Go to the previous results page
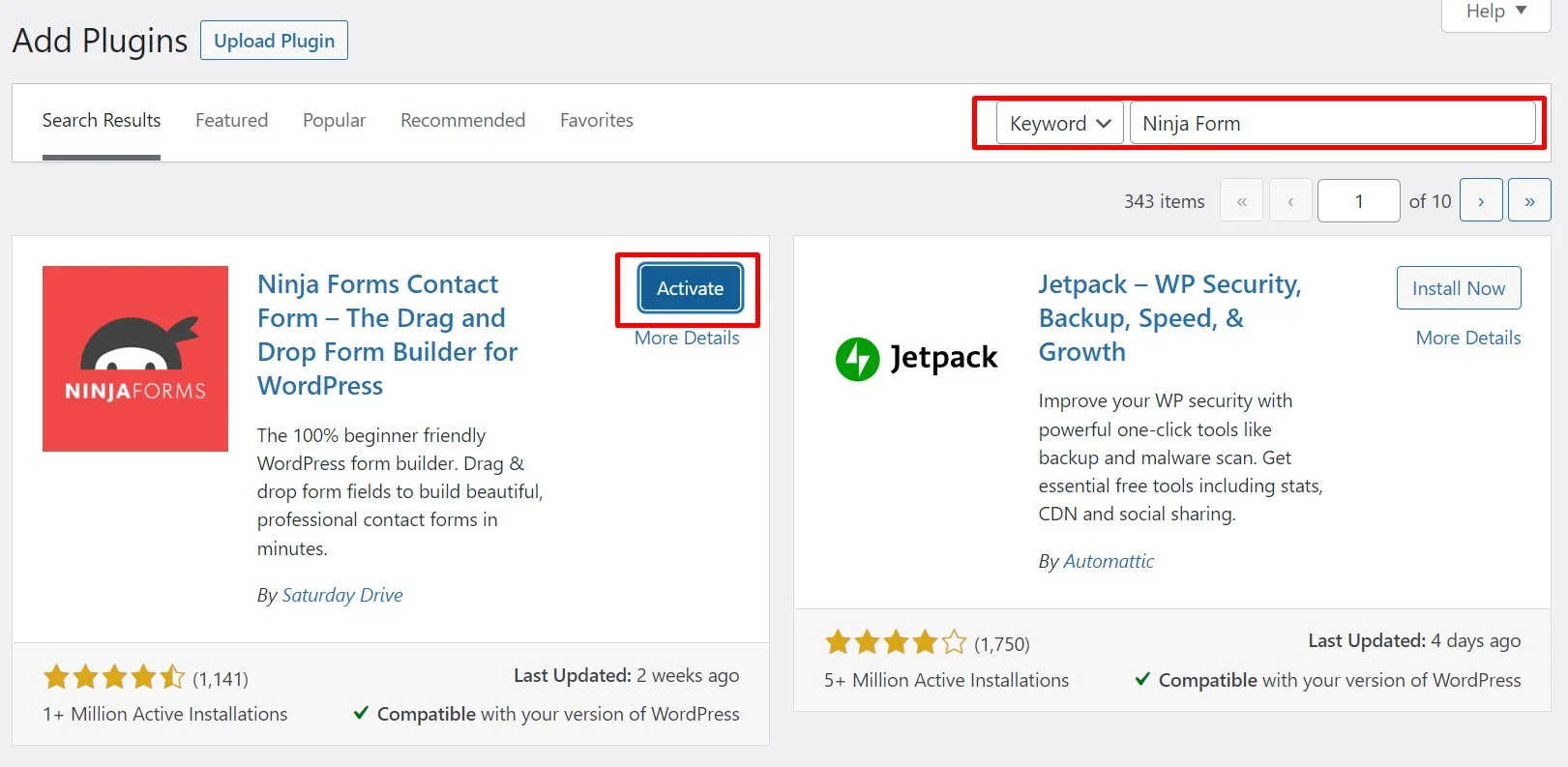Screen dimensions: 1568x767 click(x=1290, y=200)
